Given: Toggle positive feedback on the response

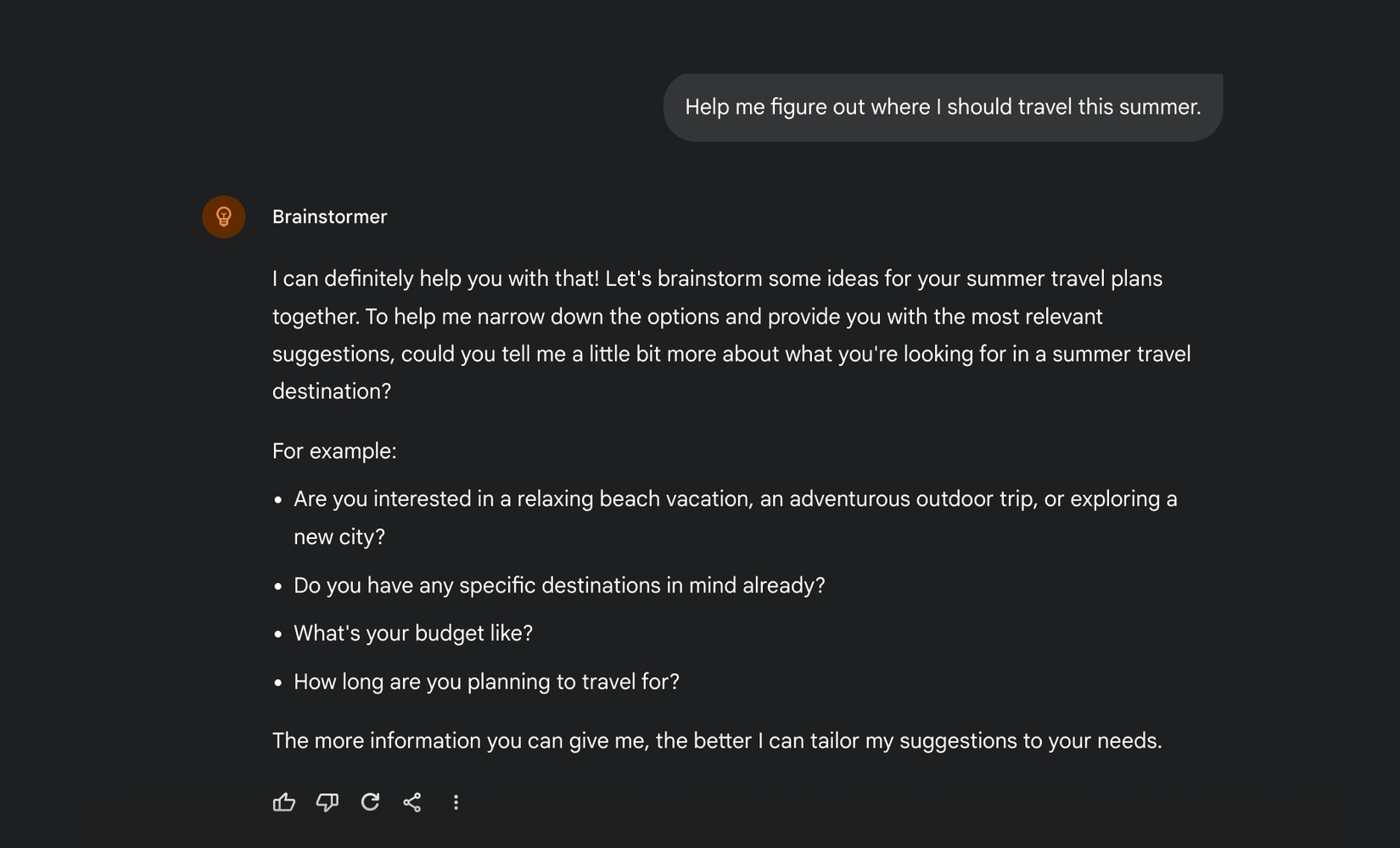Looking at the screenshot, I should point(283,802).
